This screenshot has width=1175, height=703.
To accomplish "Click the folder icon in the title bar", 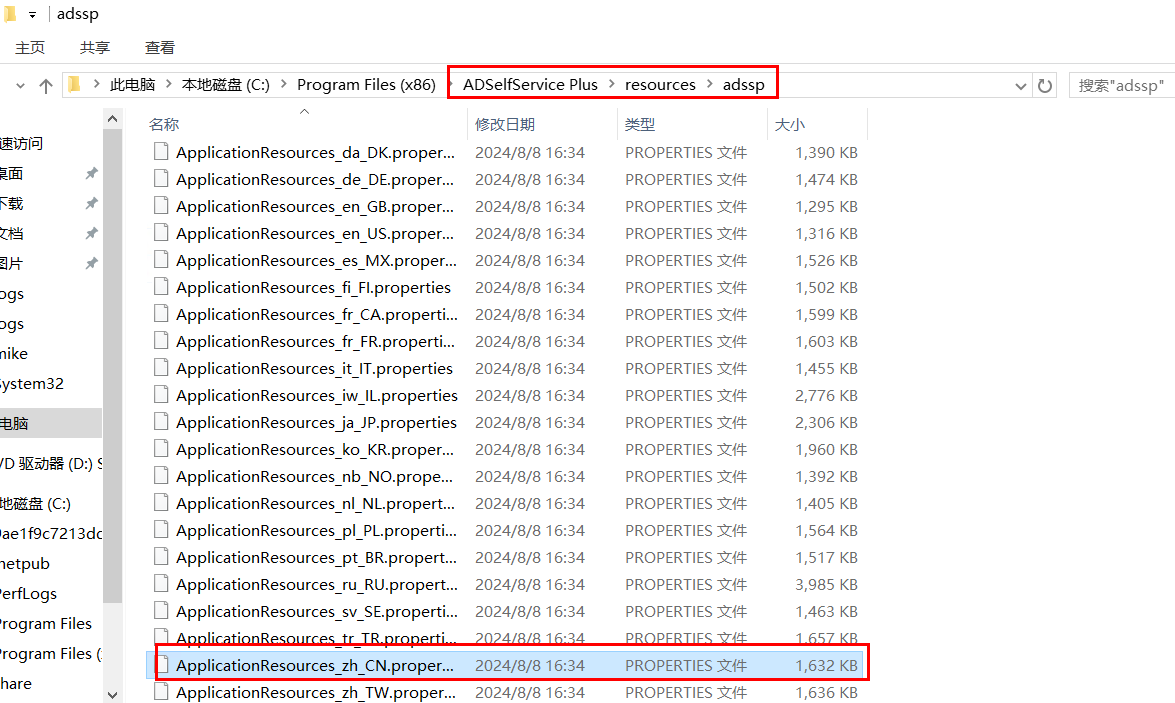I will (x=10, y=14).
